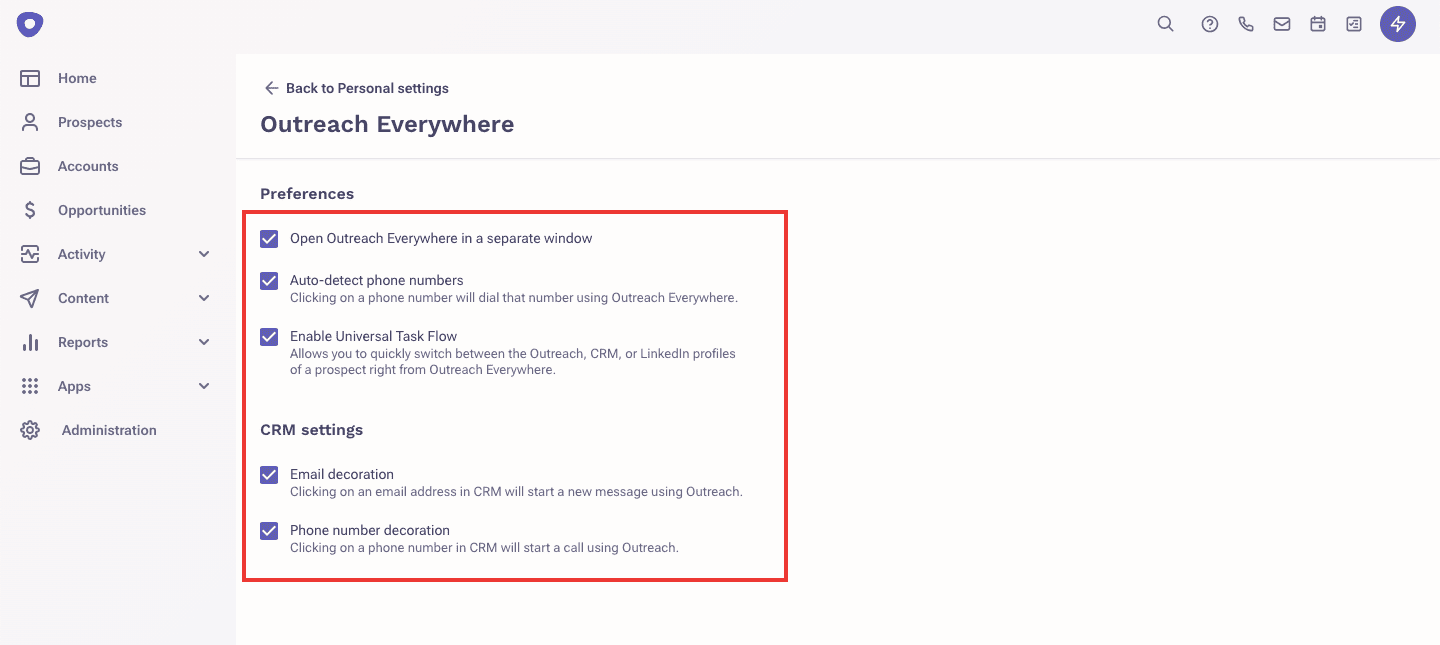Select Reports label in sidebar
The image size is (1440, 645).
(x=83, y=342)
